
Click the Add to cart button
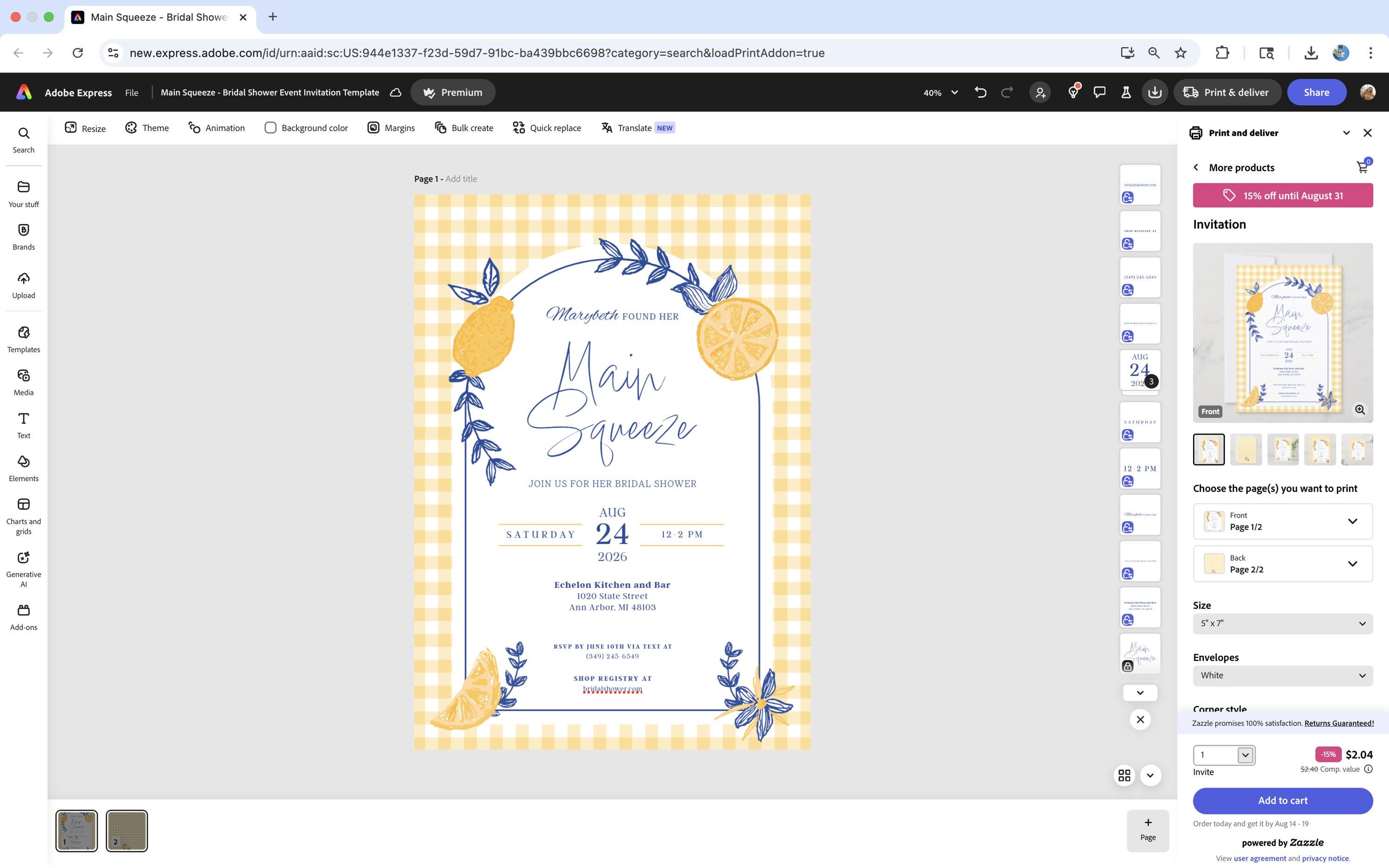1283,800
